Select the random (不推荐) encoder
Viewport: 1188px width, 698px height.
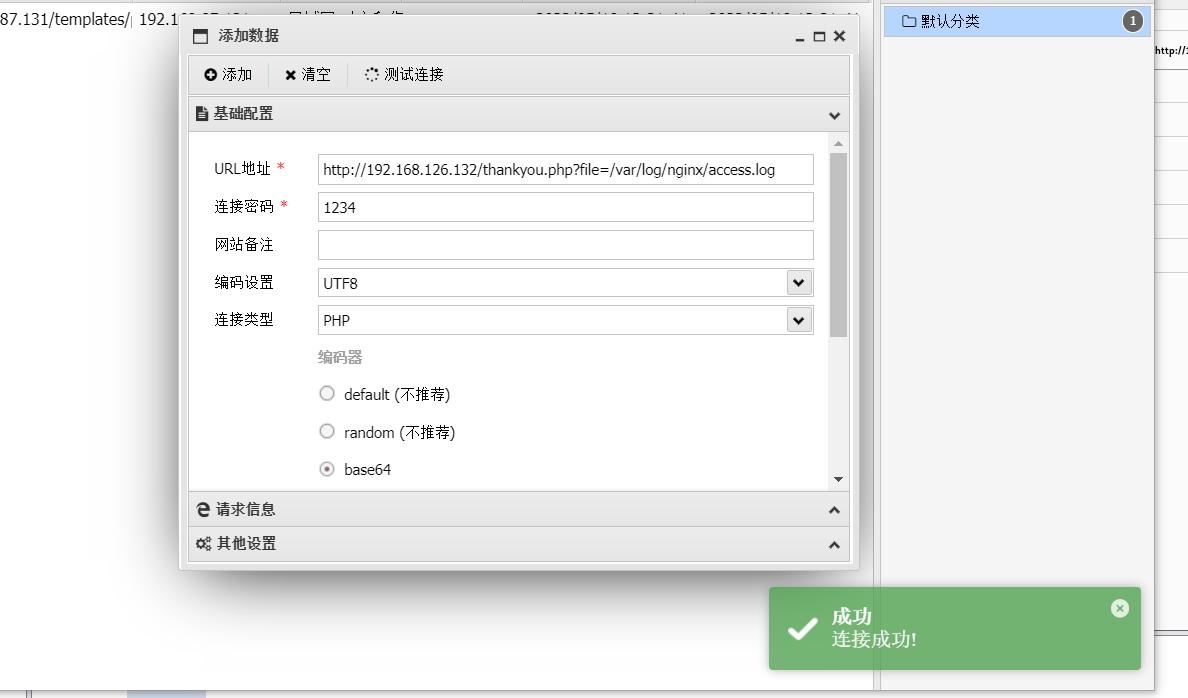327,431
